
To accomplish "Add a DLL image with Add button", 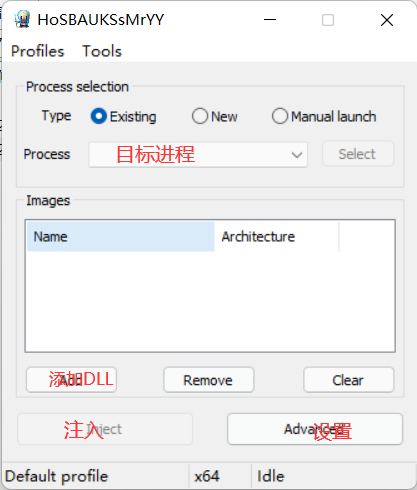I will [71, 380].
